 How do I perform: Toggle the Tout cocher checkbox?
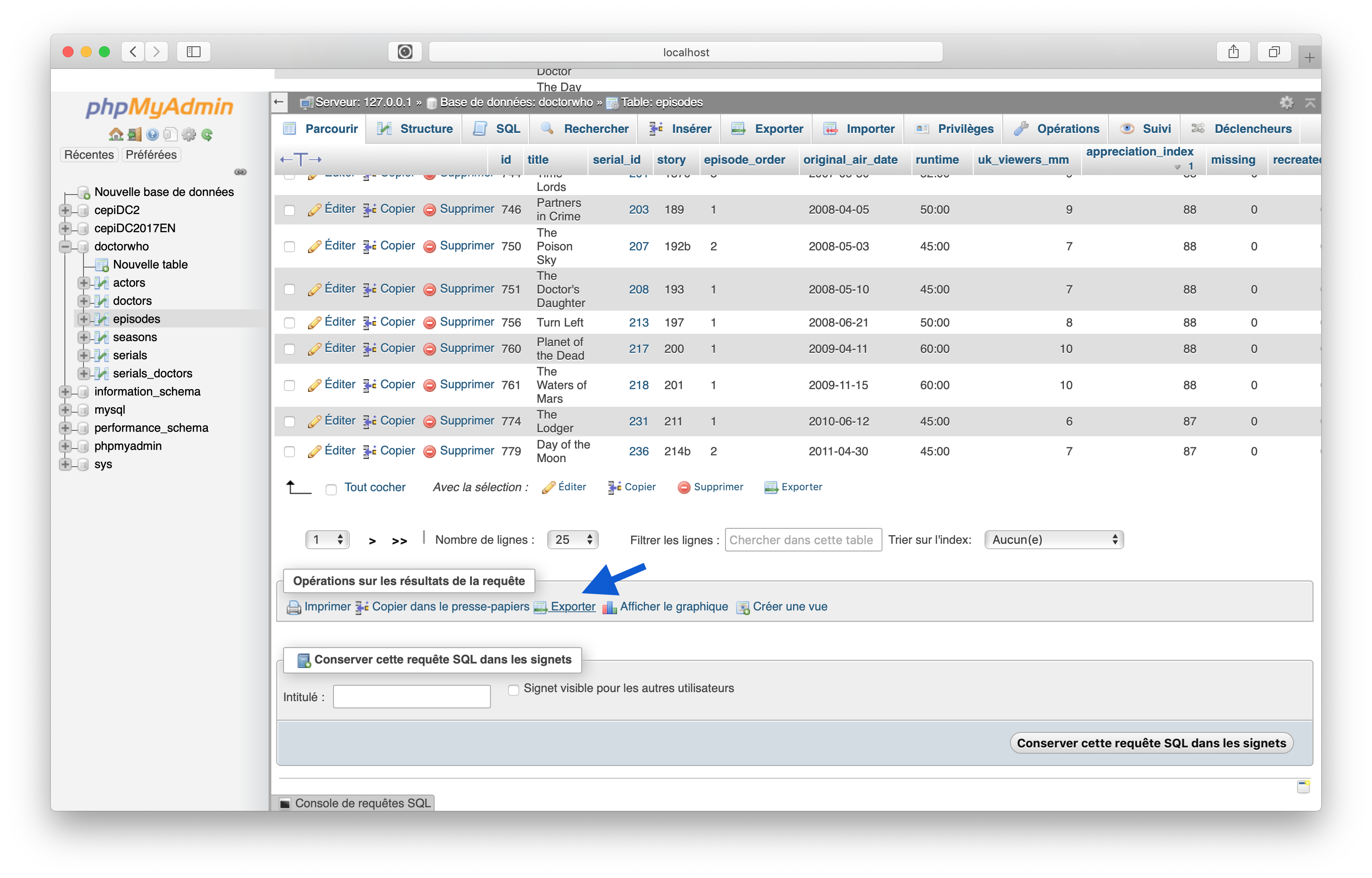click(x=331, y=489)
